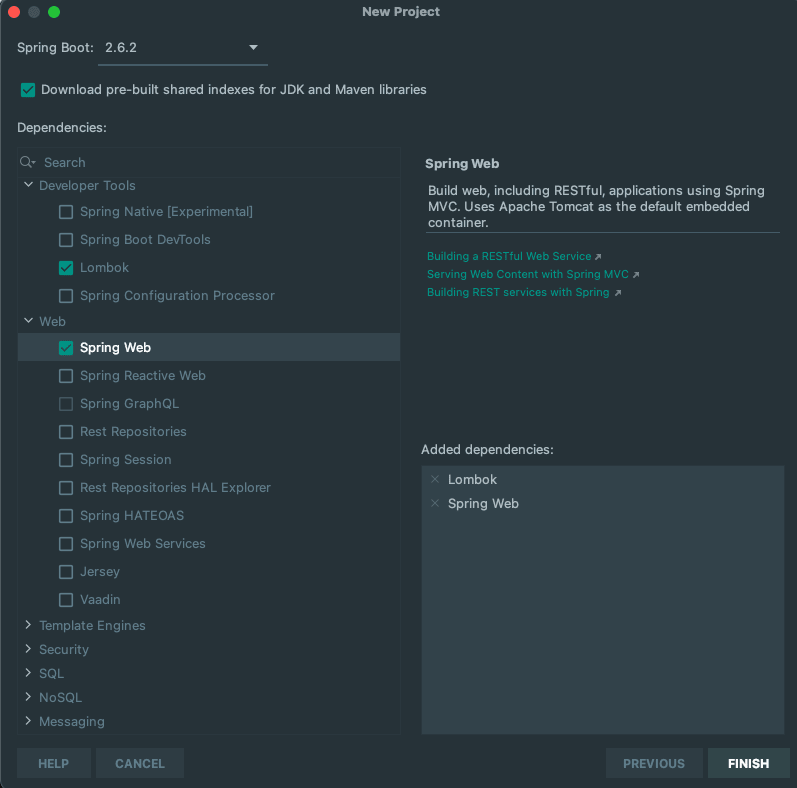Enable the Jersey dependency
This screenshot has height=788, width=797.
(66, 571)
